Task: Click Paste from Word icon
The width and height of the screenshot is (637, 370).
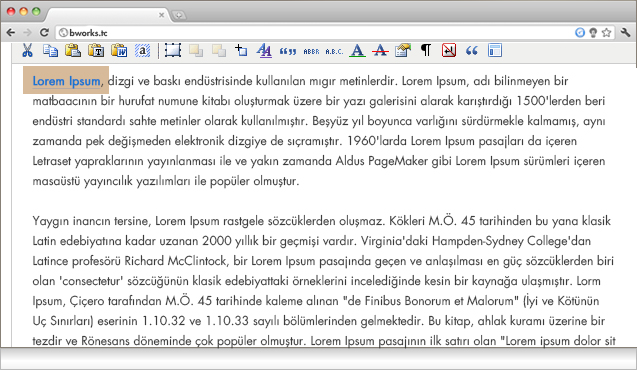Action: [x=119, y=51]
